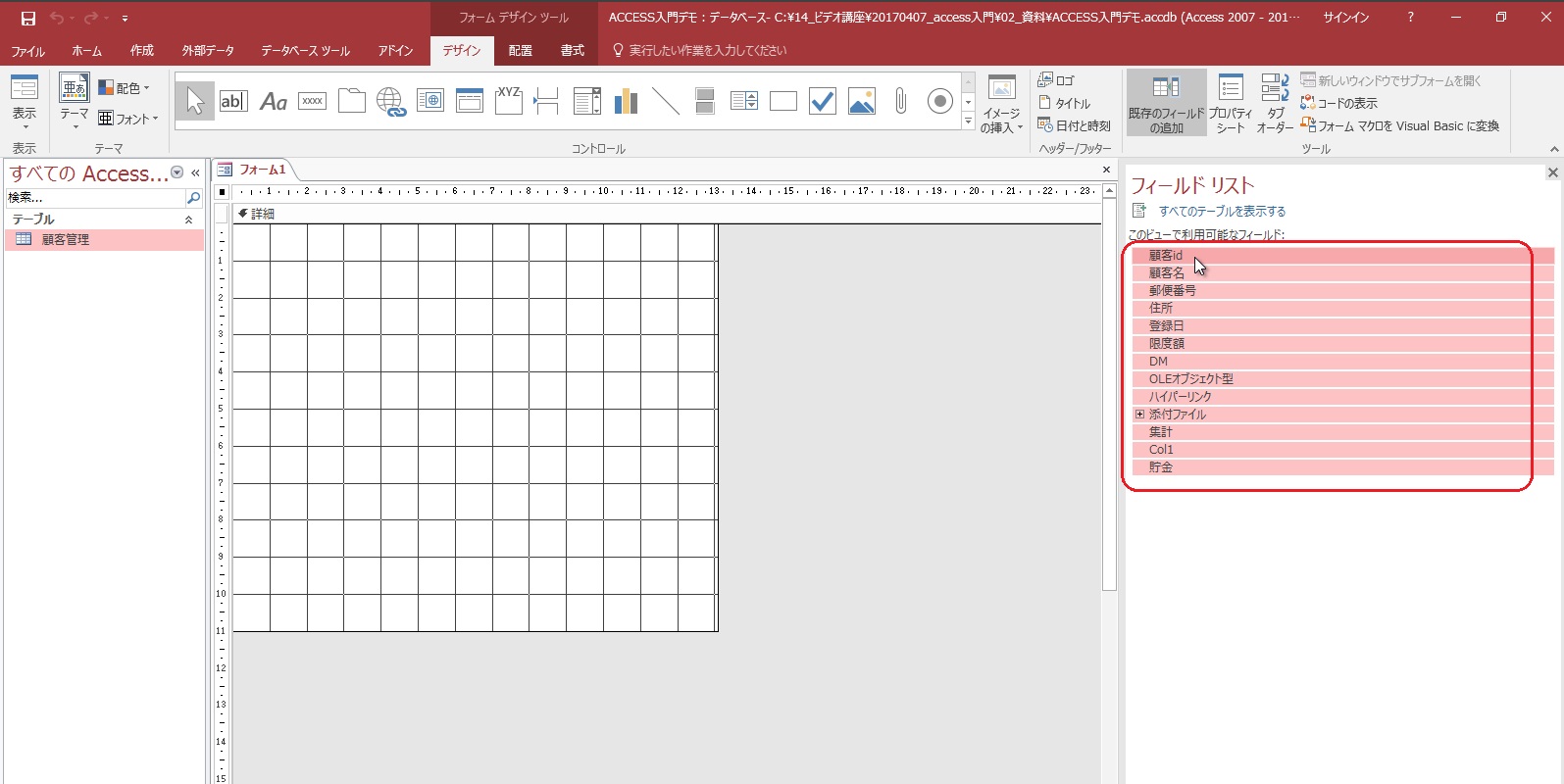Choose the Select (arrow) control tool
Image resolution: width=1564 pixels, height=784 pixels.
point(195,101)
